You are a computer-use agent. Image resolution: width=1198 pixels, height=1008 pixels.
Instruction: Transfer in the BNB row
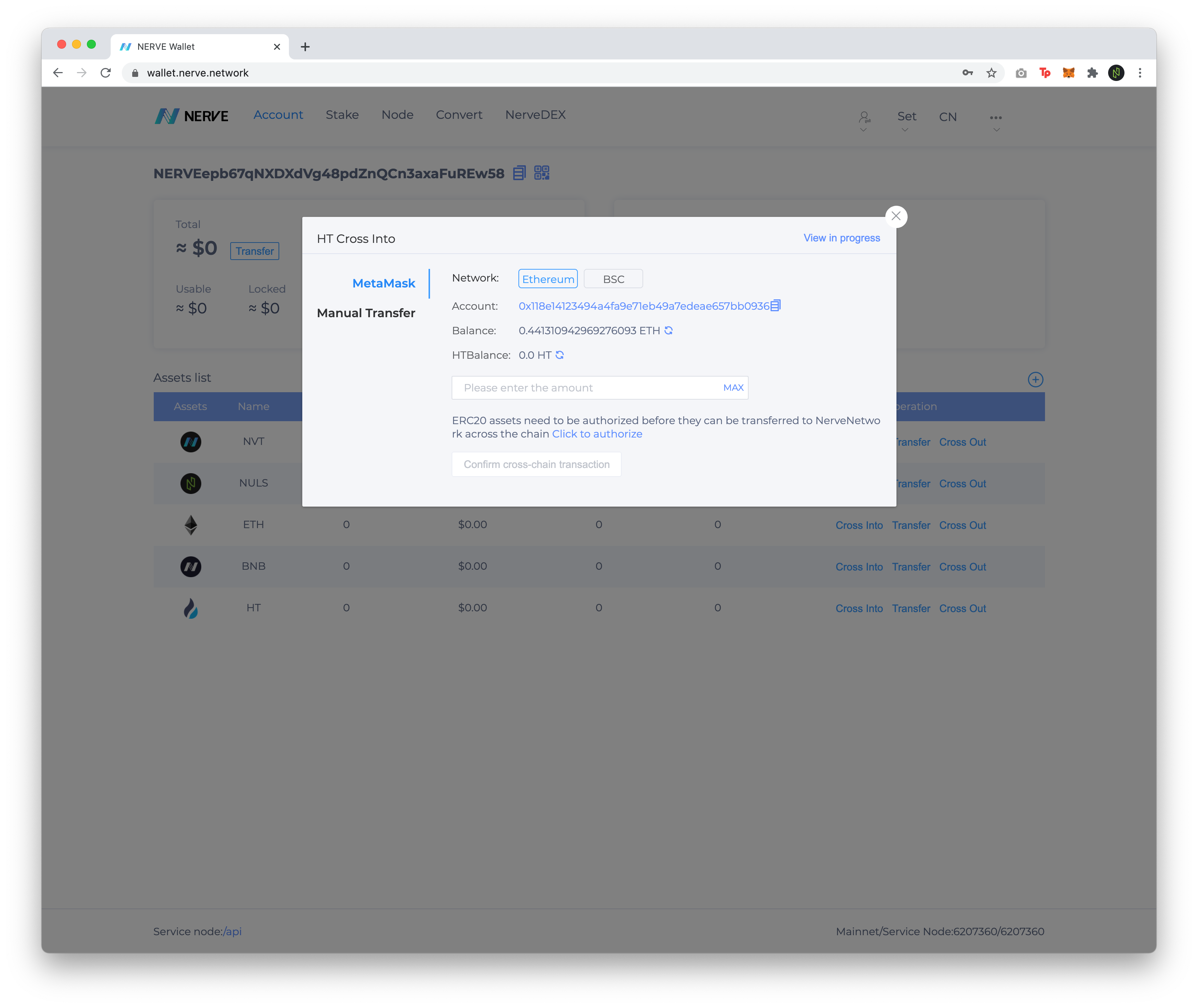[911, 567]
